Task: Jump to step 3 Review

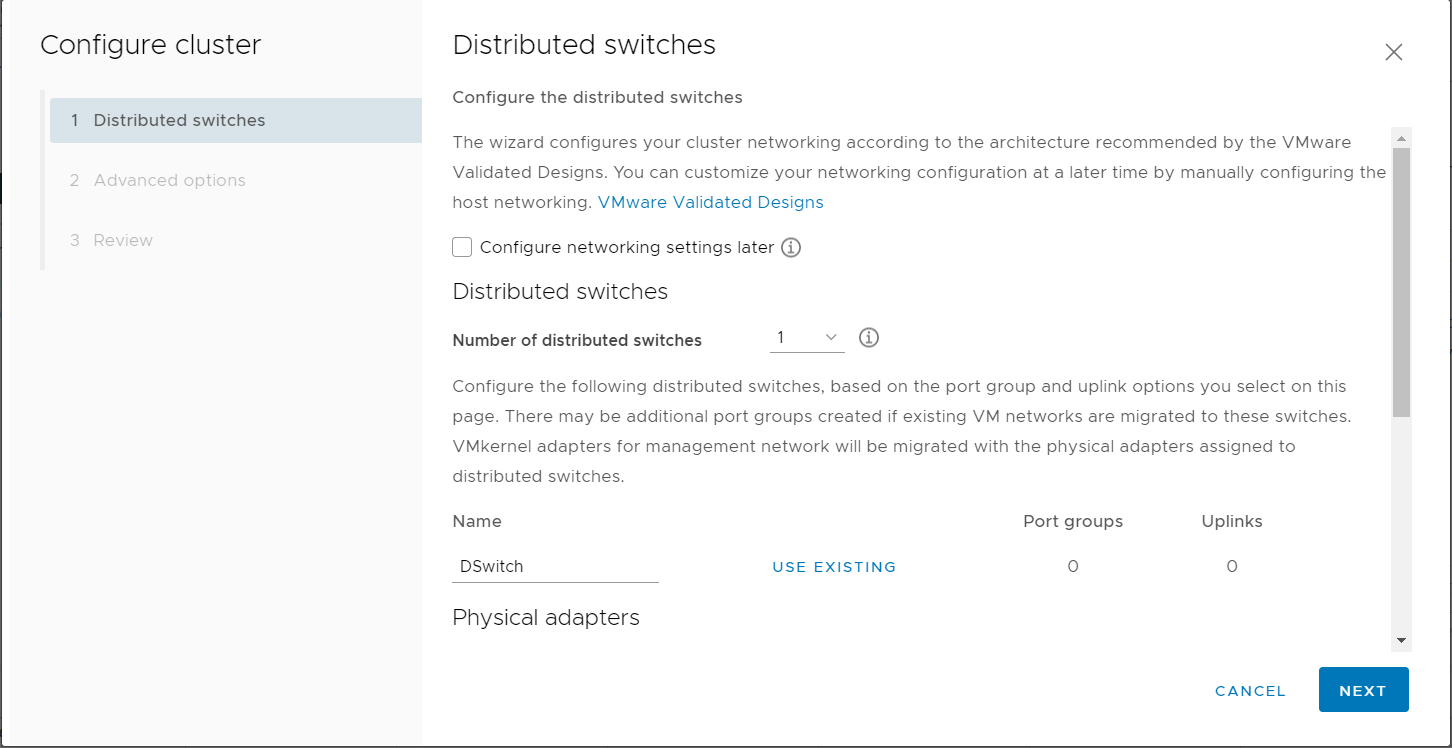Action: pyautogui.click(x=123, y=240)
